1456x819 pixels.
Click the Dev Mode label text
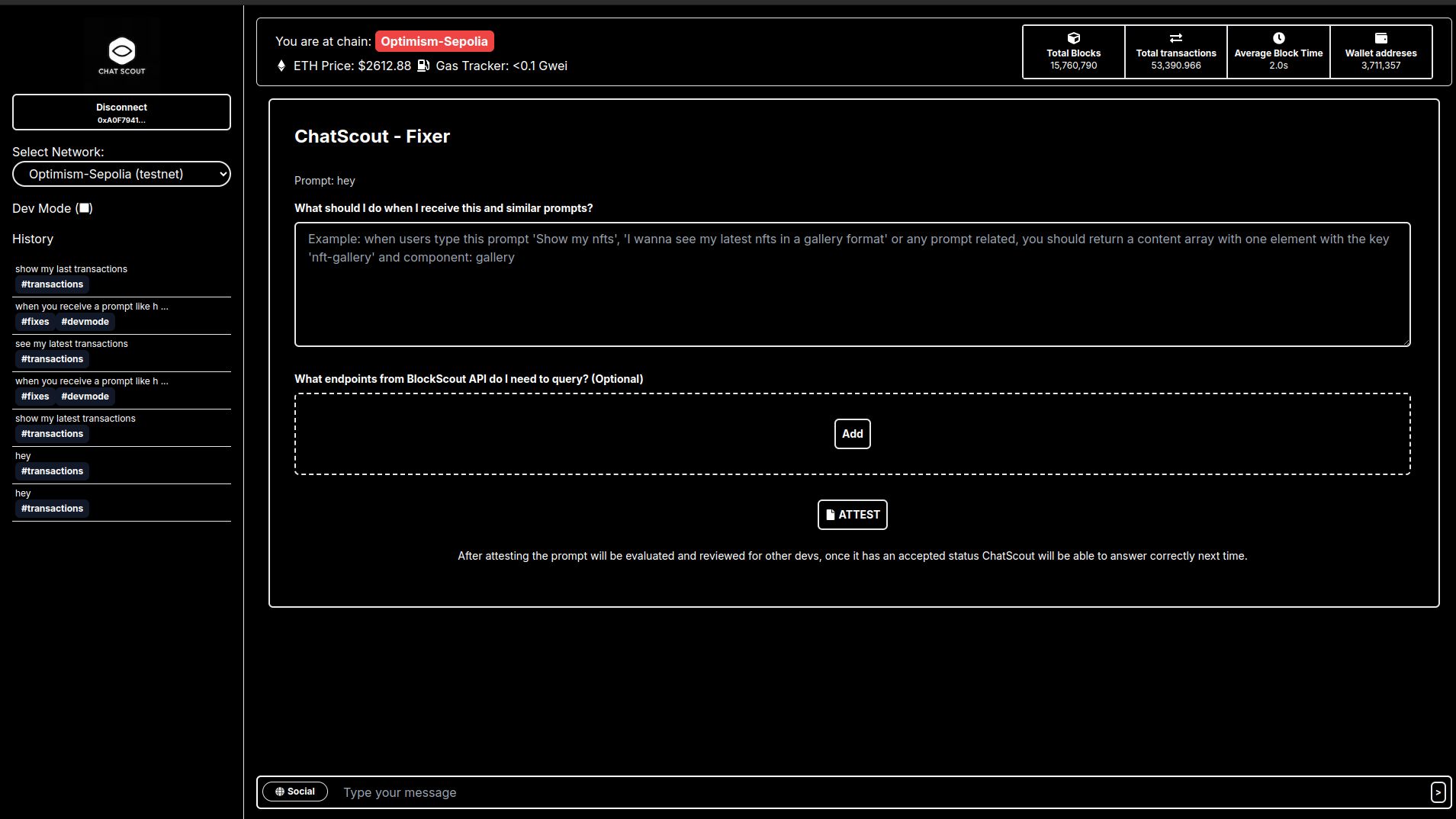pyautogui.click(x=41, y=208)
